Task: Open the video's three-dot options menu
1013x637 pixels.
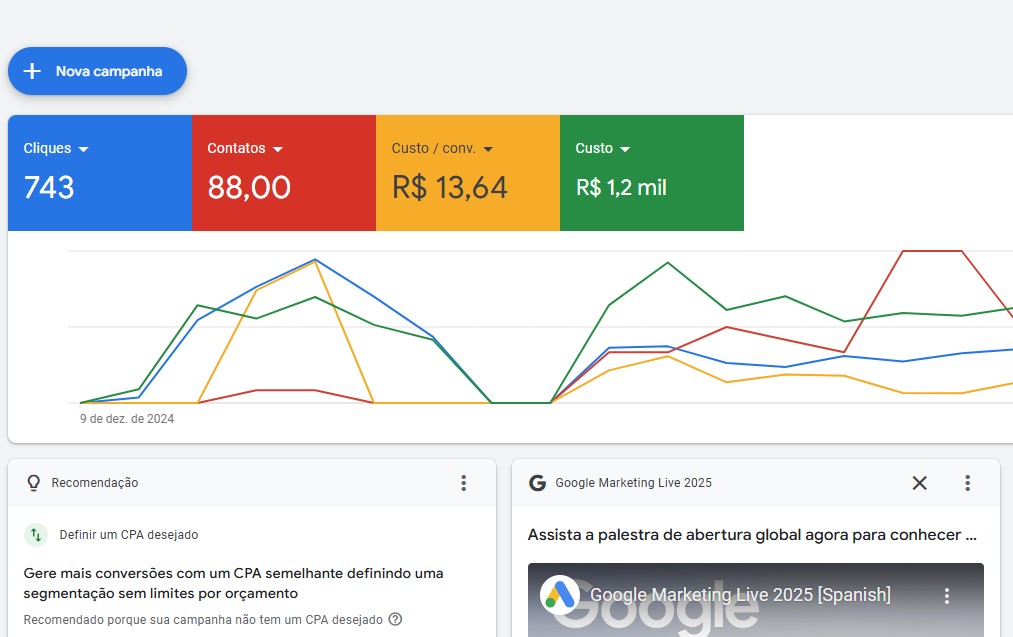Action: pos(946,596)
